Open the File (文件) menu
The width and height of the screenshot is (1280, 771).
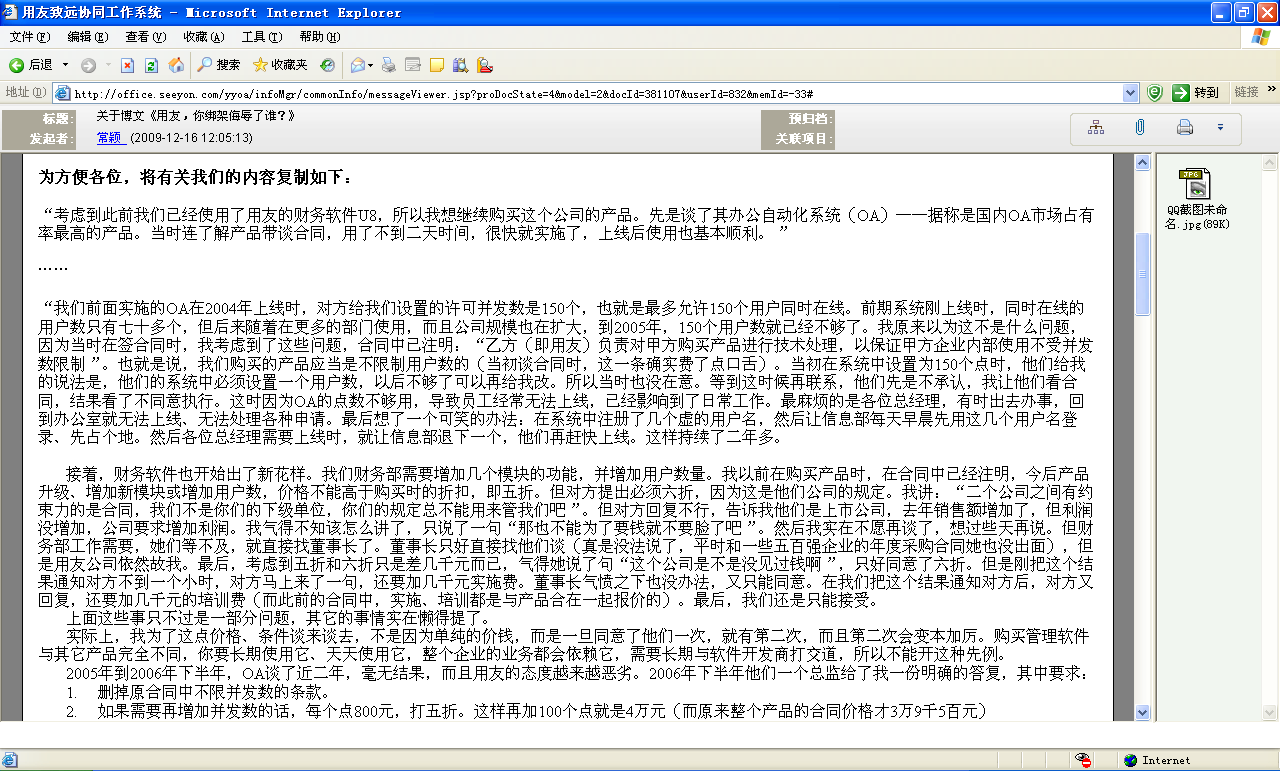(29, 37)
